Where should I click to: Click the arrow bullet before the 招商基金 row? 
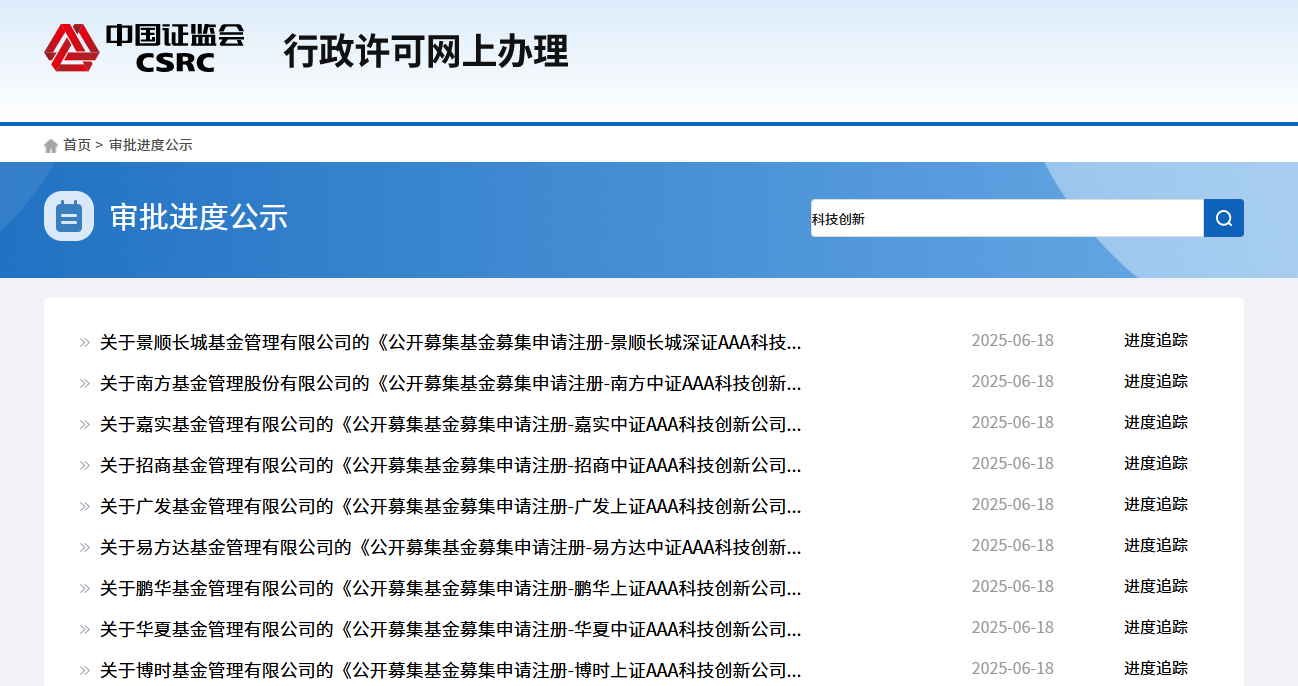[x=85, y=466]
